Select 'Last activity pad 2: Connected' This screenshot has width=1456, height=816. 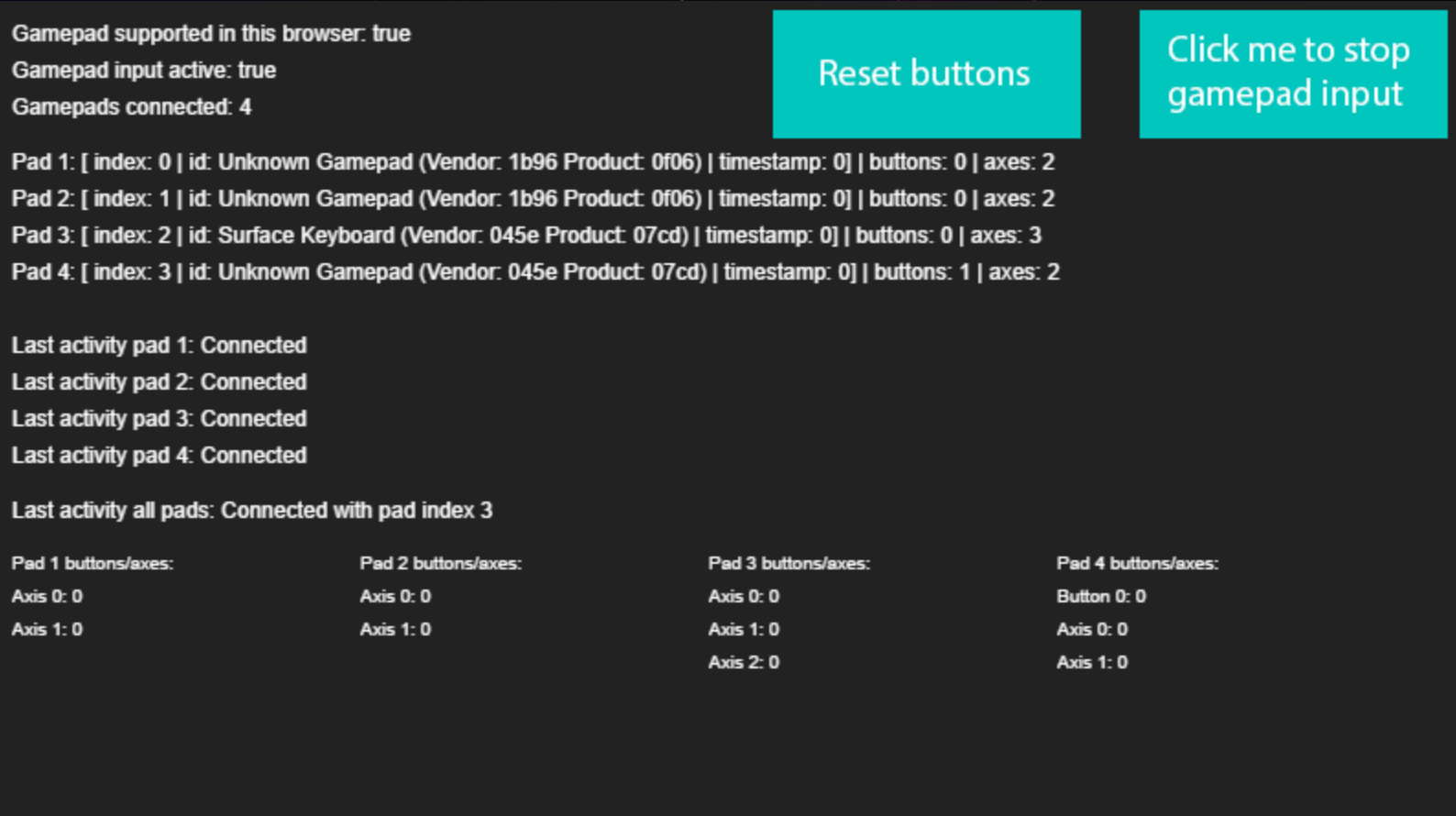(x=159, y=382)
